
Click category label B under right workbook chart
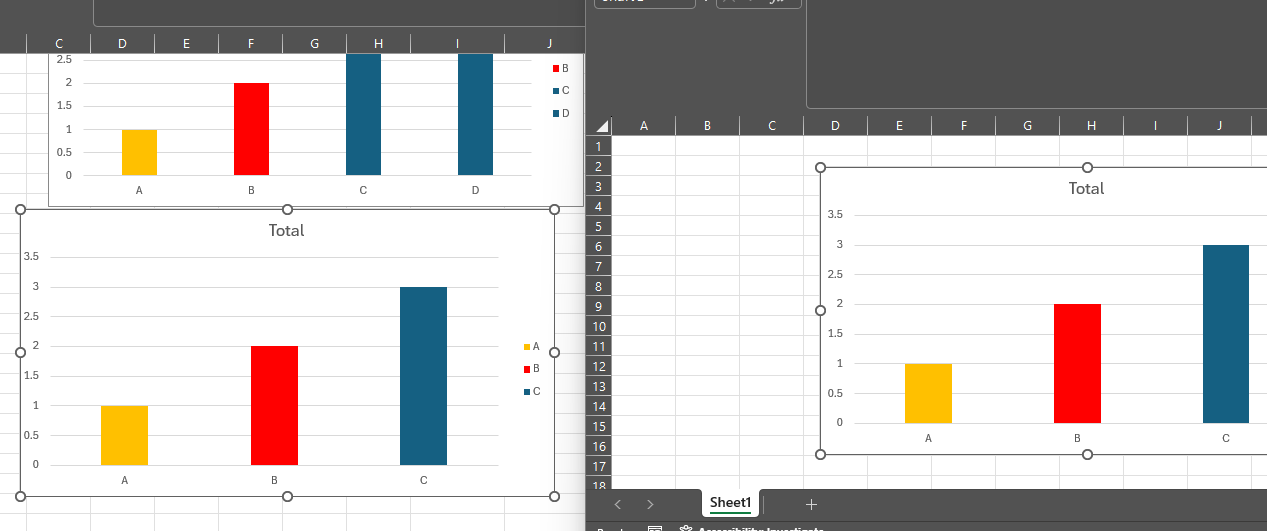[x=1077, y=438]
